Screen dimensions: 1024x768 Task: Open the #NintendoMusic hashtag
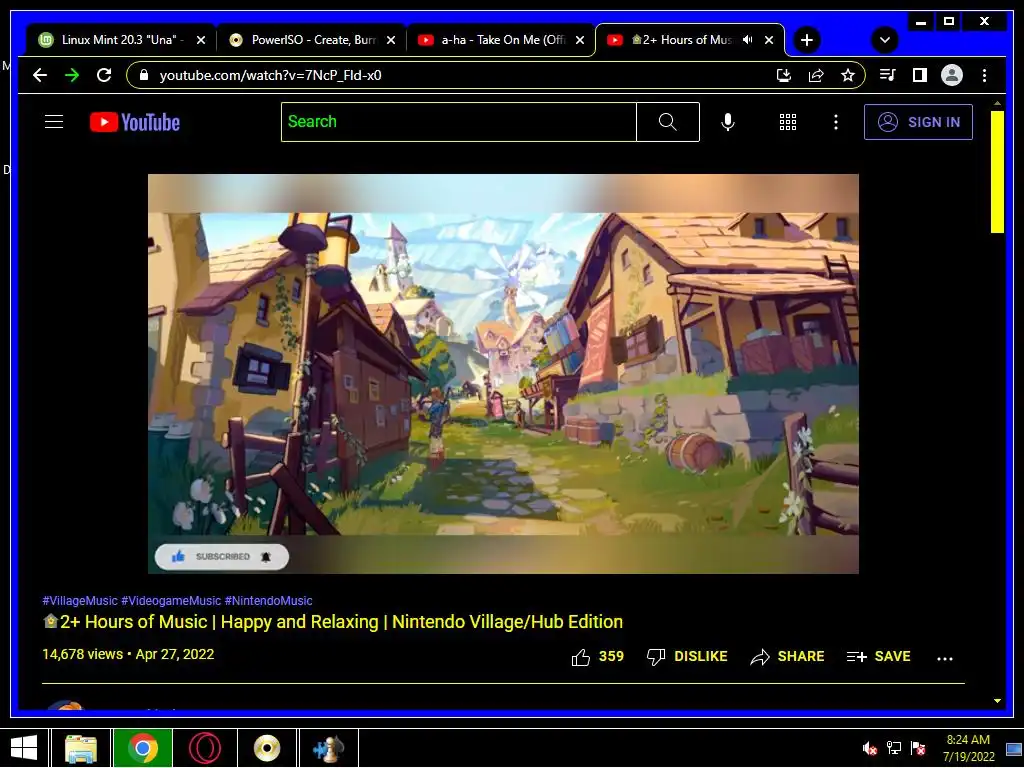coord(268,601)
